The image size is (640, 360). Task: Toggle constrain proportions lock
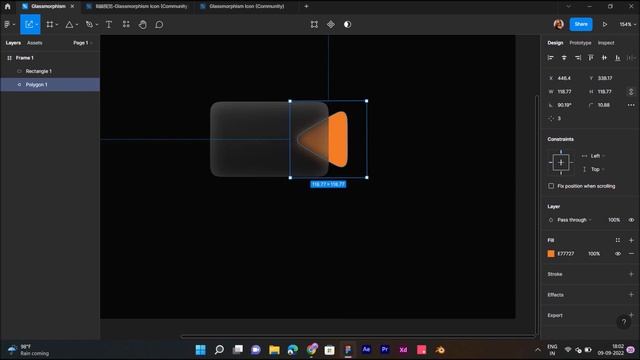point(631,92)
